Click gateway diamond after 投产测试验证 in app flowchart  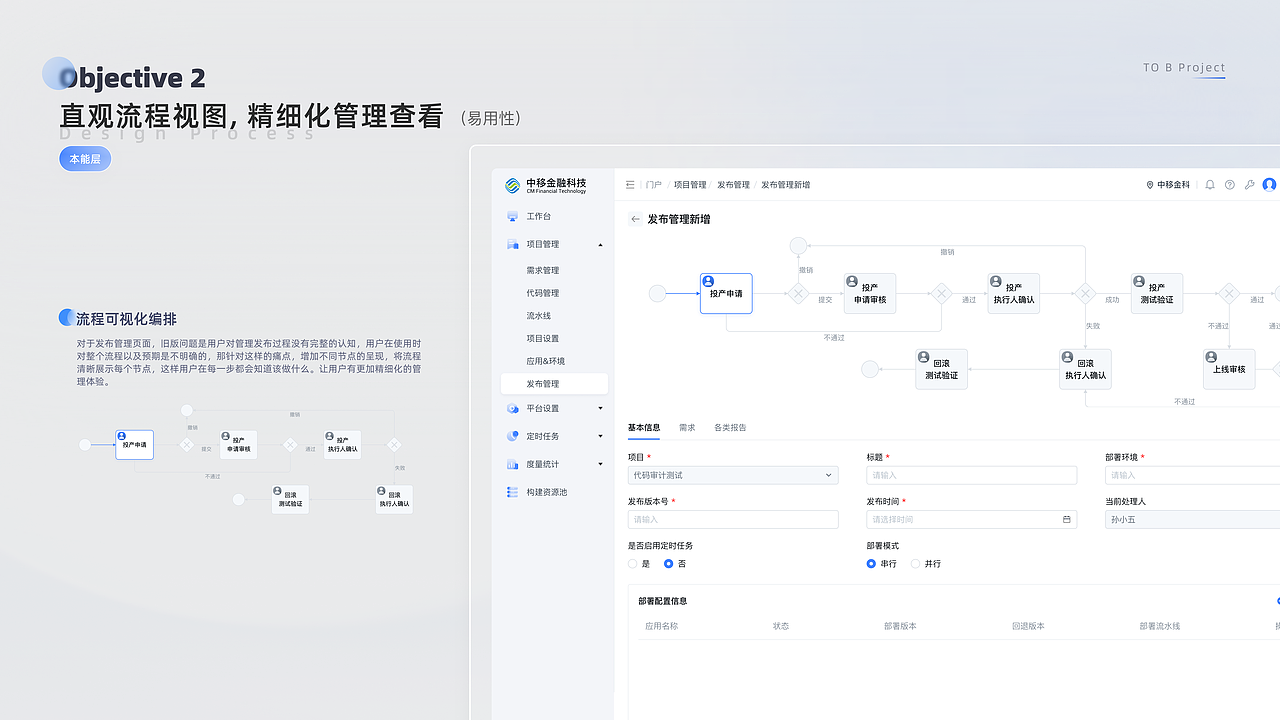click(x=1229, y=293)
